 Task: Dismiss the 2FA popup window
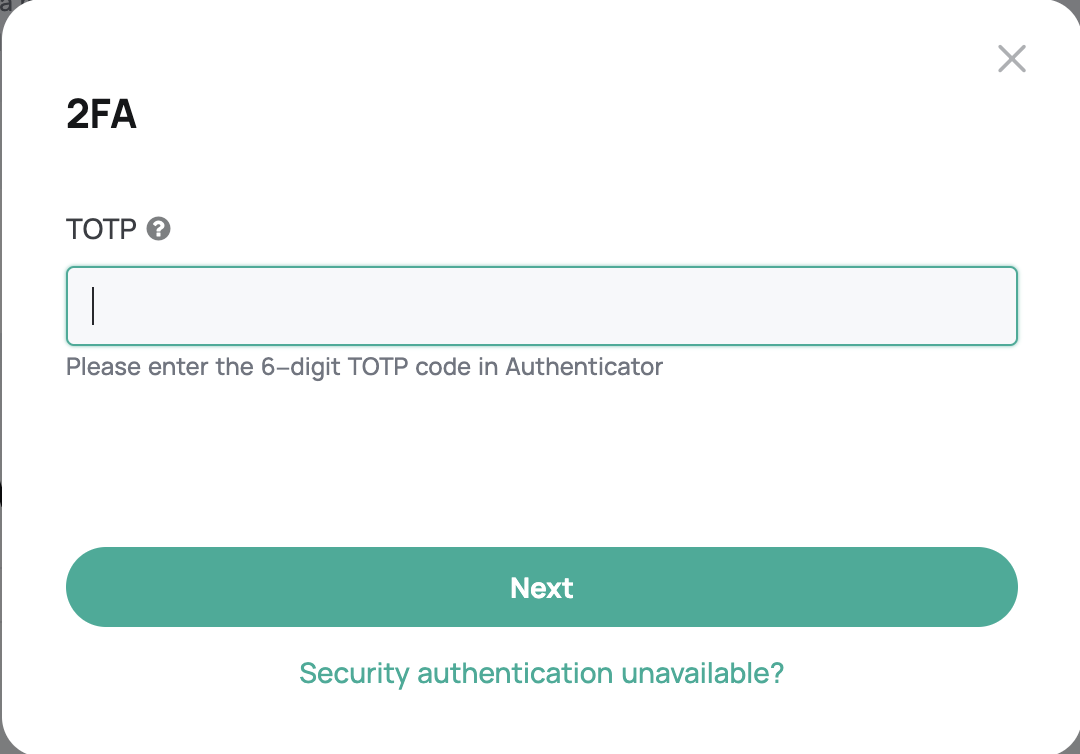[1012, 59]
